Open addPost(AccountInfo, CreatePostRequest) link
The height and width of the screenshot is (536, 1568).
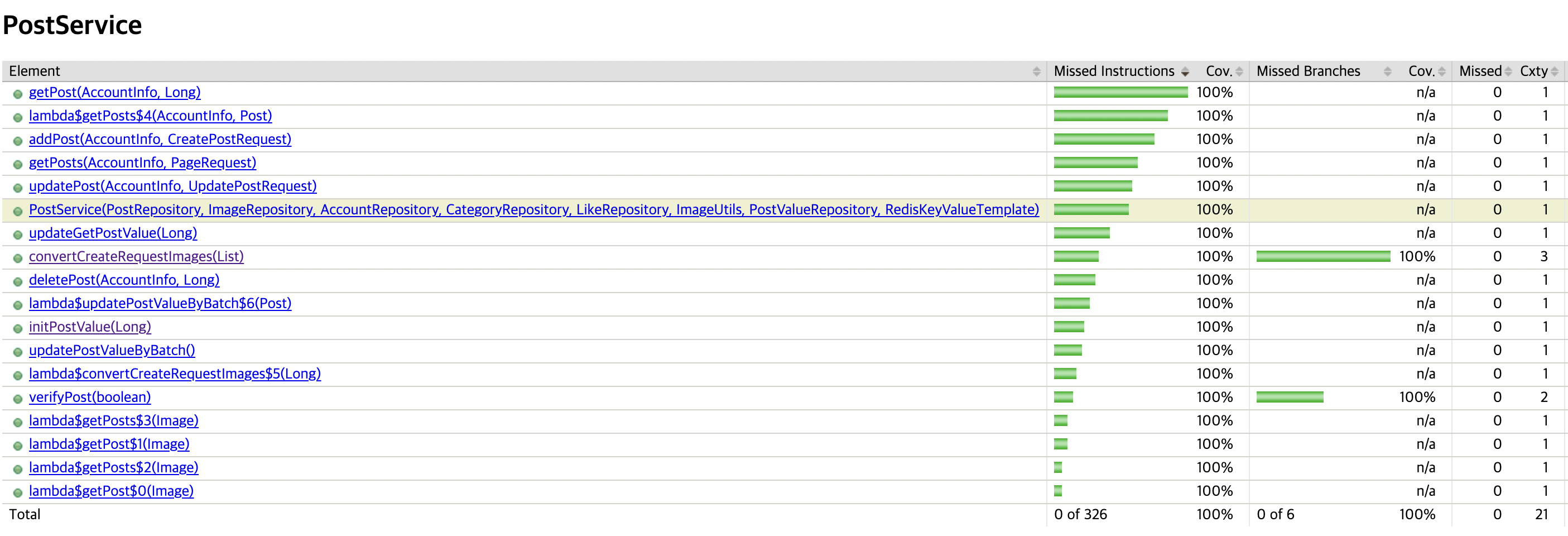tap(160, 140)
